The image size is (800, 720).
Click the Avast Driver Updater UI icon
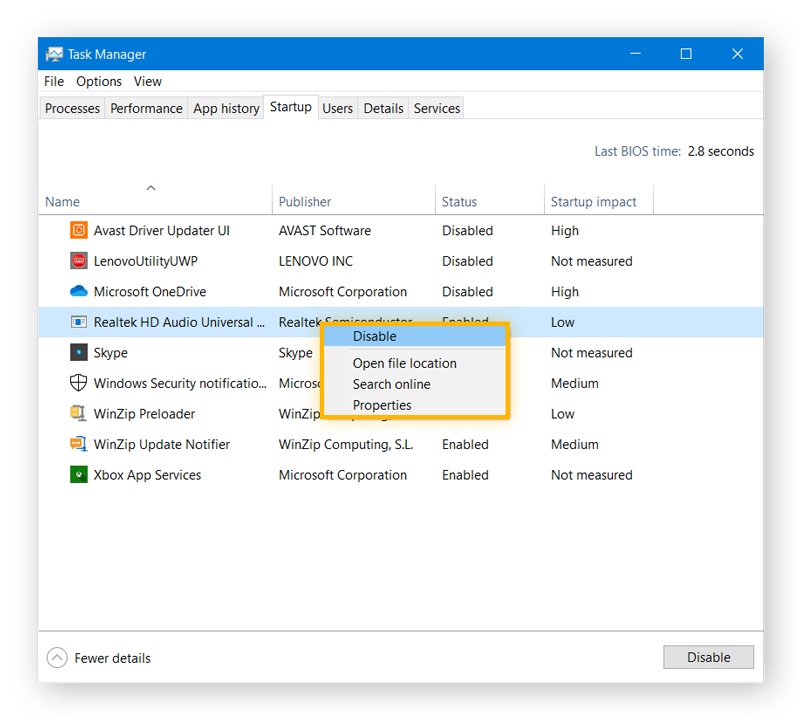79,230
